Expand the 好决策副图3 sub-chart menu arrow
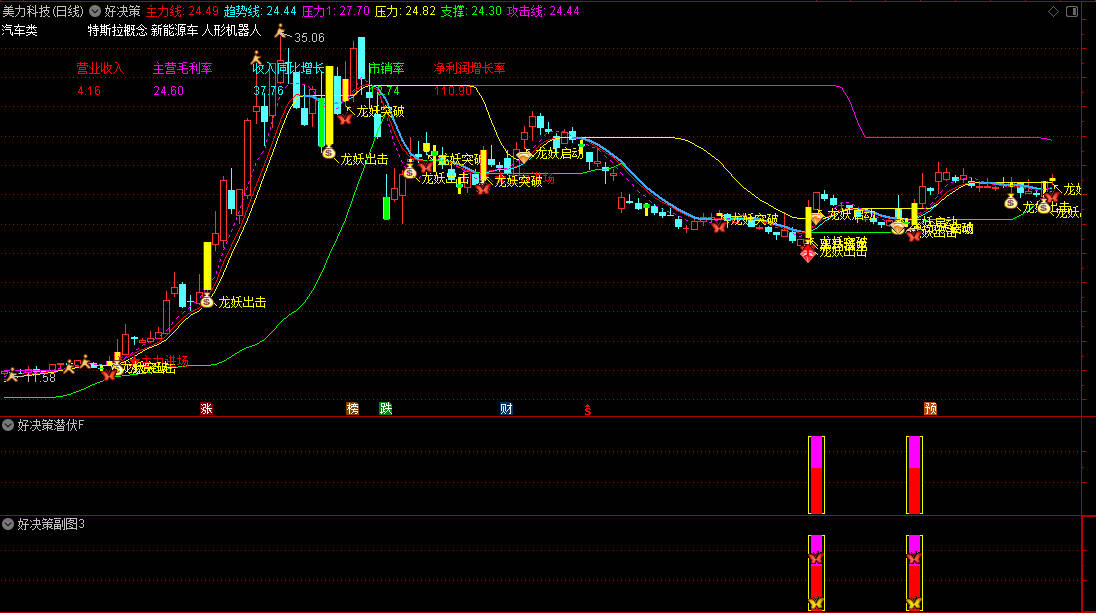 tap(8, 524)
